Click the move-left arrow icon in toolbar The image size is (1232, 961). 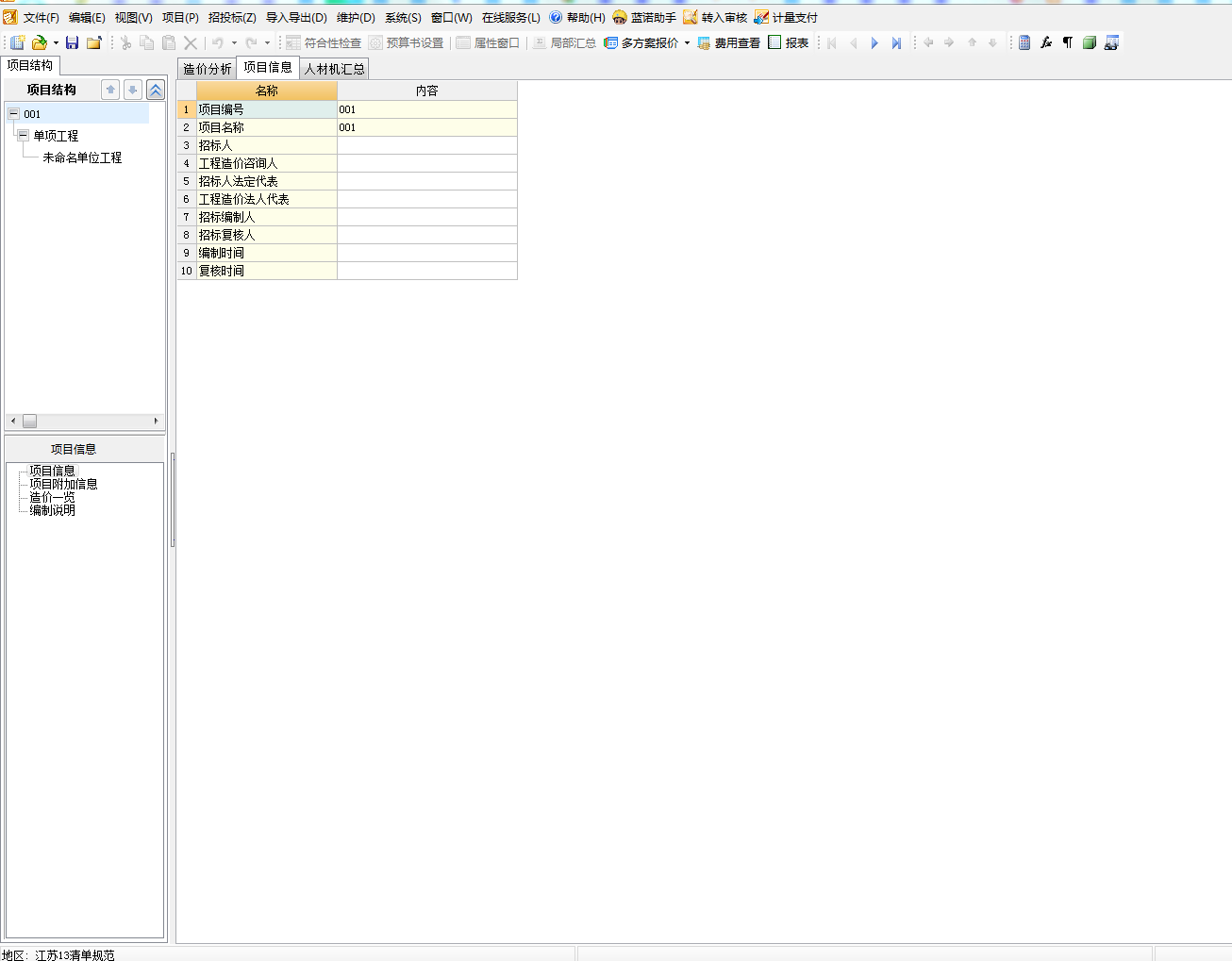coord(928,42)
